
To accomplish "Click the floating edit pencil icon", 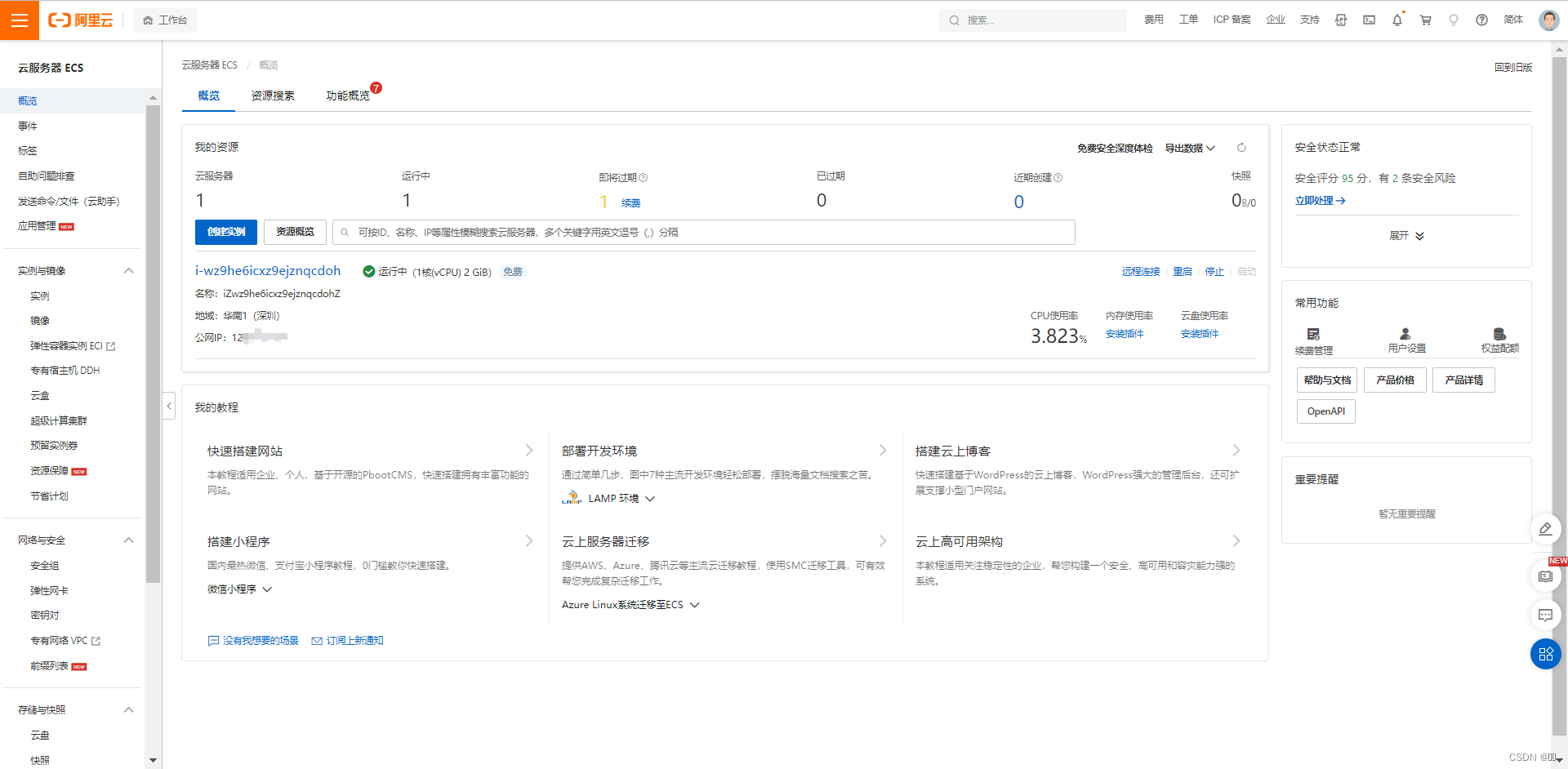I will (1545, 529).
